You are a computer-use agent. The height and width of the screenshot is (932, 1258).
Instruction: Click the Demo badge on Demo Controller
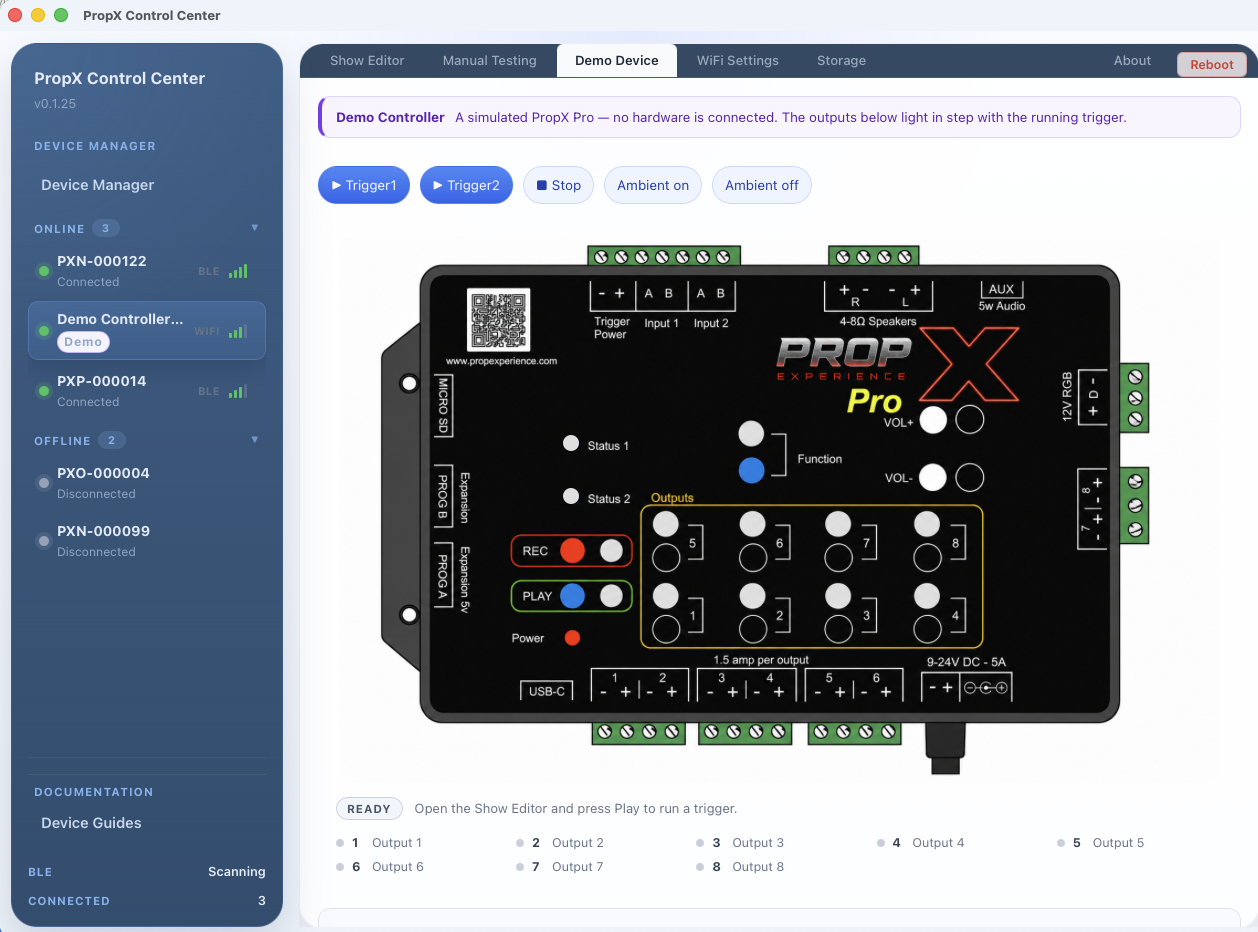click(x=83, y=342)
